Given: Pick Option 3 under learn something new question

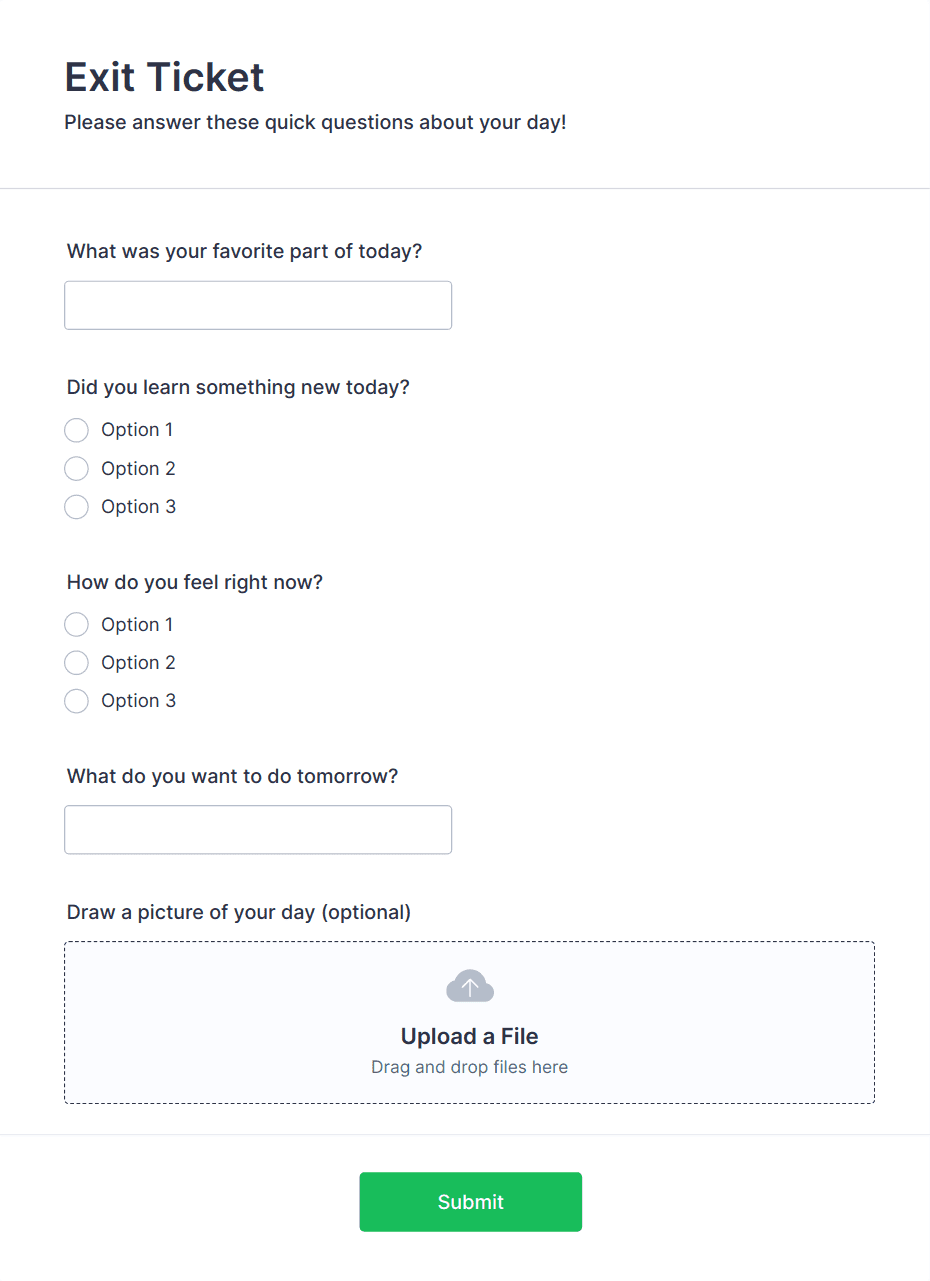Looking at the screenshot, I should point(77,507).
